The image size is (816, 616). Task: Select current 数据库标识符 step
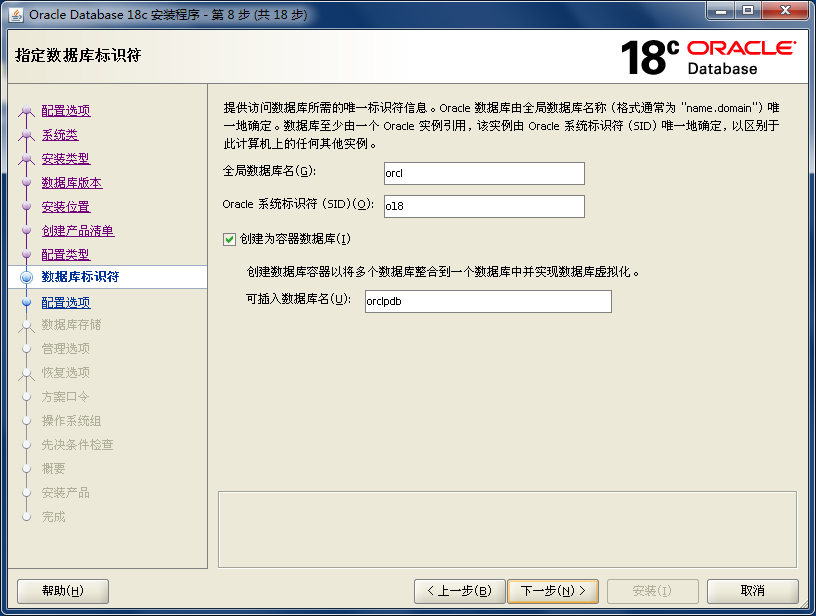(80, 277)
